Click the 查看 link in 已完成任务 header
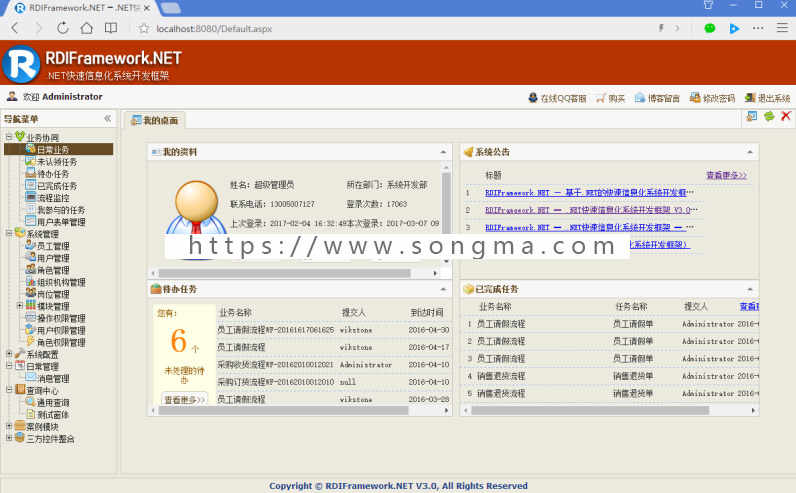The width and height of the screenshot is (796, 493). point(749,306)
